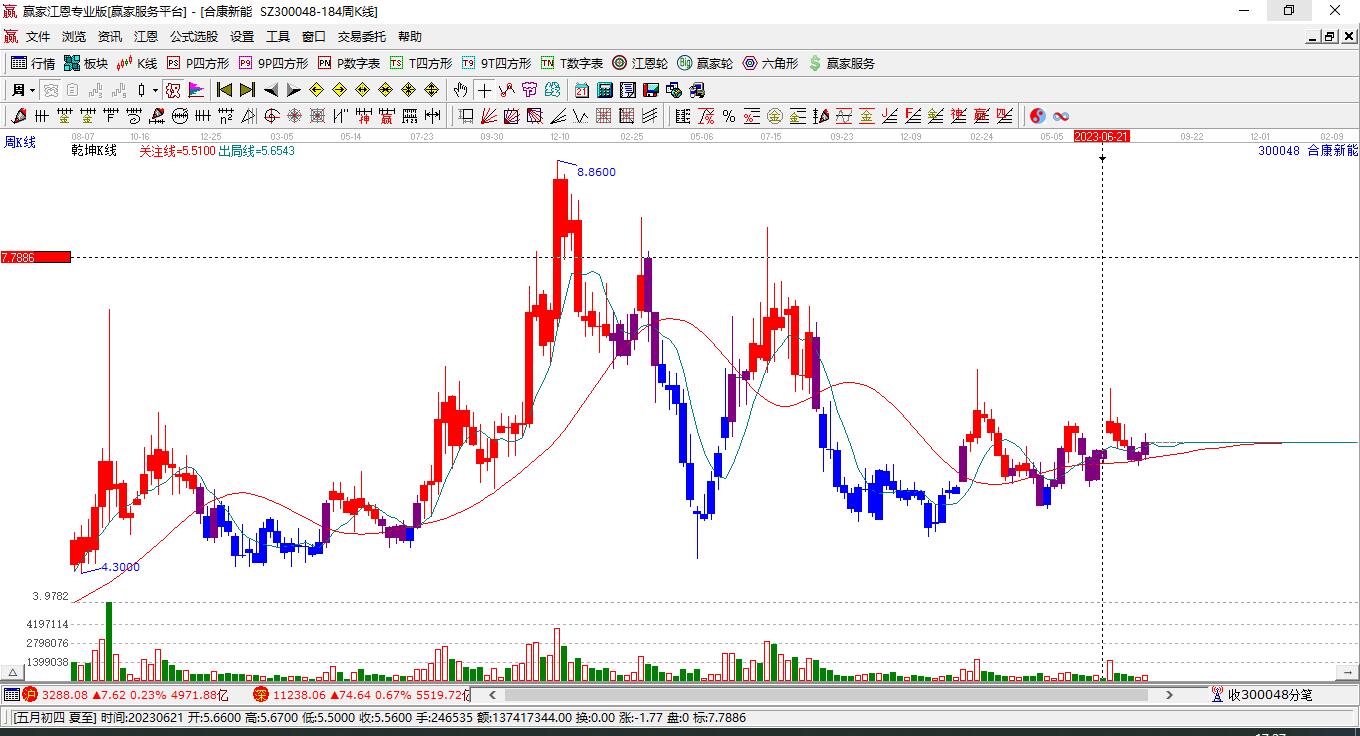Click the 乾坤K线 indicator label
The height and width of the screenshot is (736, 1360).
click(94, 151)
